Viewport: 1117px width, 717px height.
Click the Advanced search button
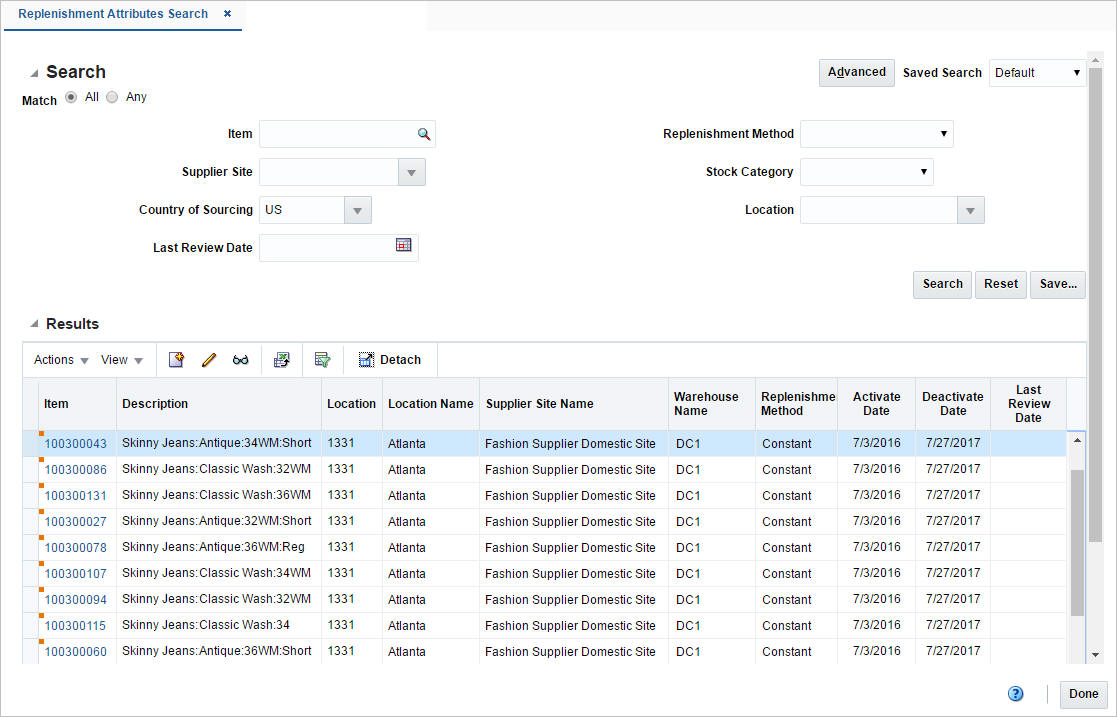856,72
